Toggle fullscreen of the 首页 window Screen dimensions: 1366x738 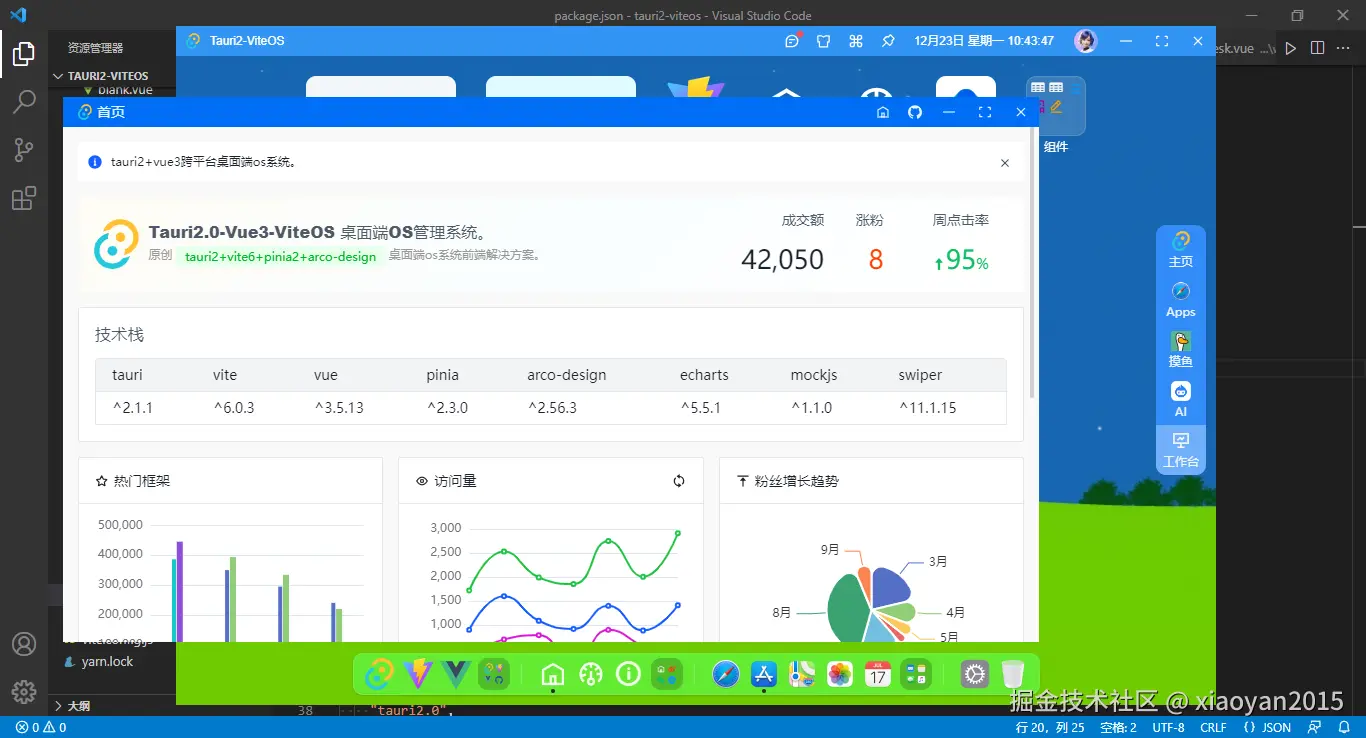click(x=985, y=112)
